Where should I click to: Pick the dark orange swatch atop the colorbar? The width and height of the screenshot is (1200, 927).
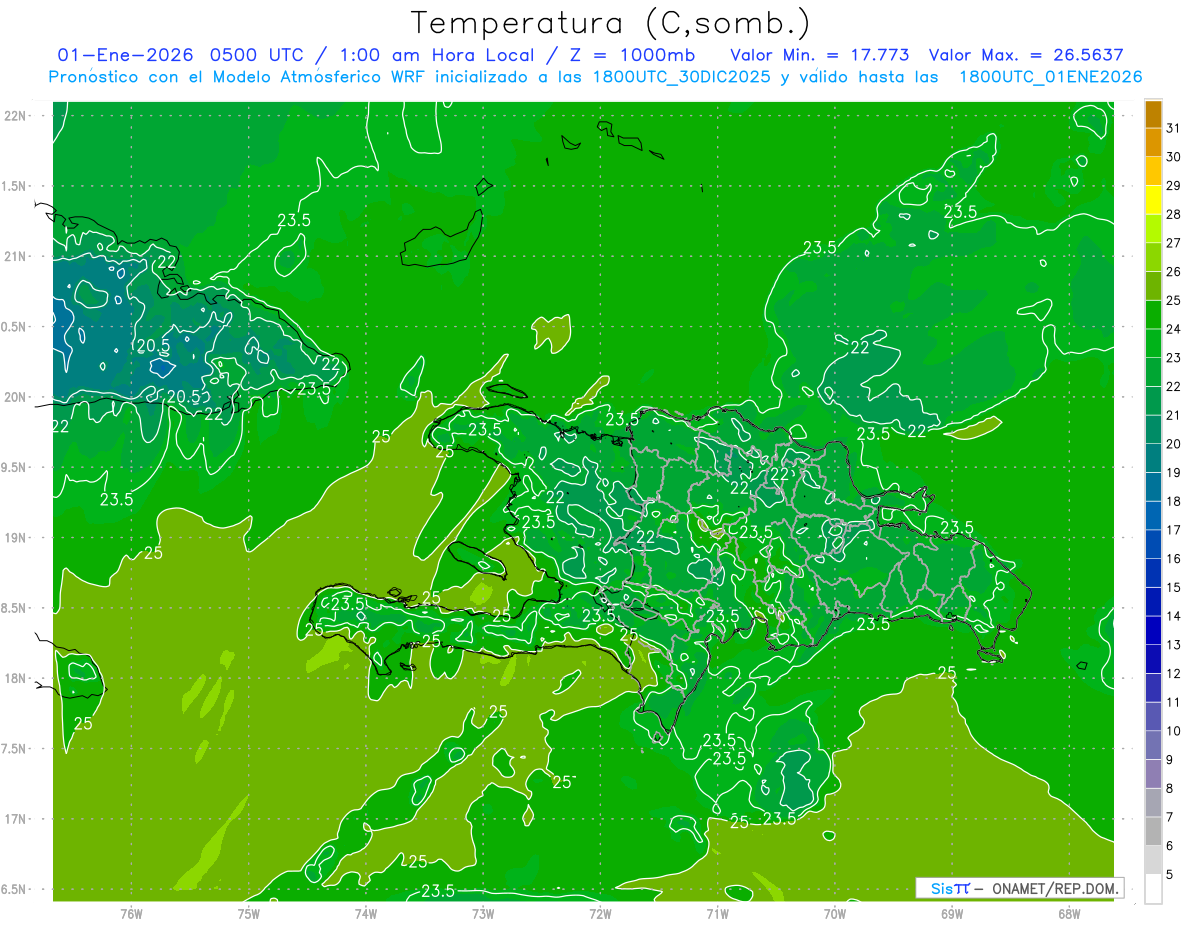1153,114
